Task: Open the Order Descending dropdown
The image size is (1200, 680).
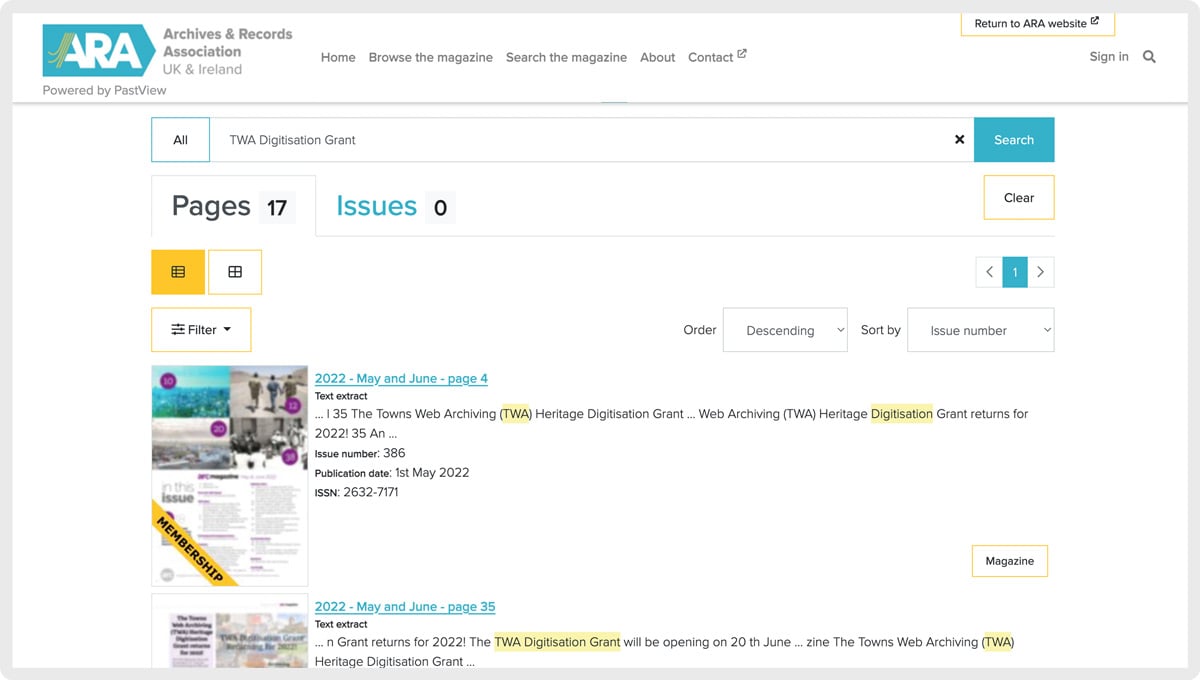Action: pos(785,330)
